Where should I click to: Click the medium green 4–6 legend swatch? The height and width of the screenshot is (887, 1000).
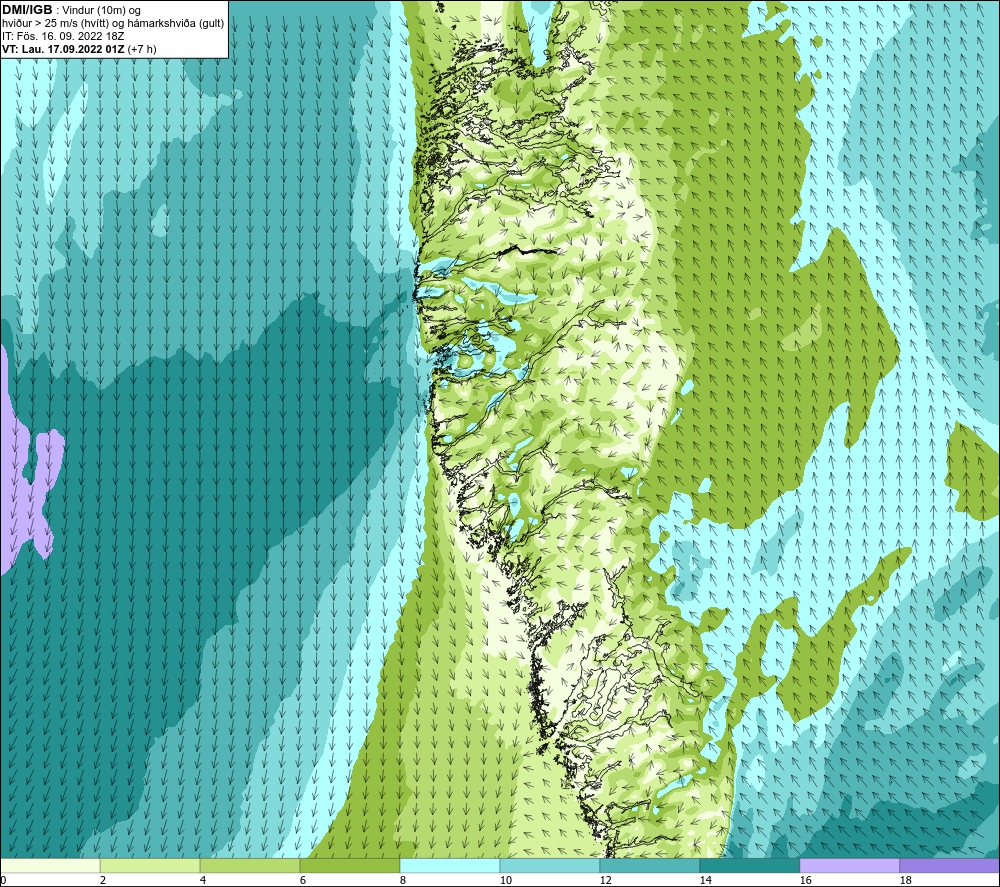250,865
